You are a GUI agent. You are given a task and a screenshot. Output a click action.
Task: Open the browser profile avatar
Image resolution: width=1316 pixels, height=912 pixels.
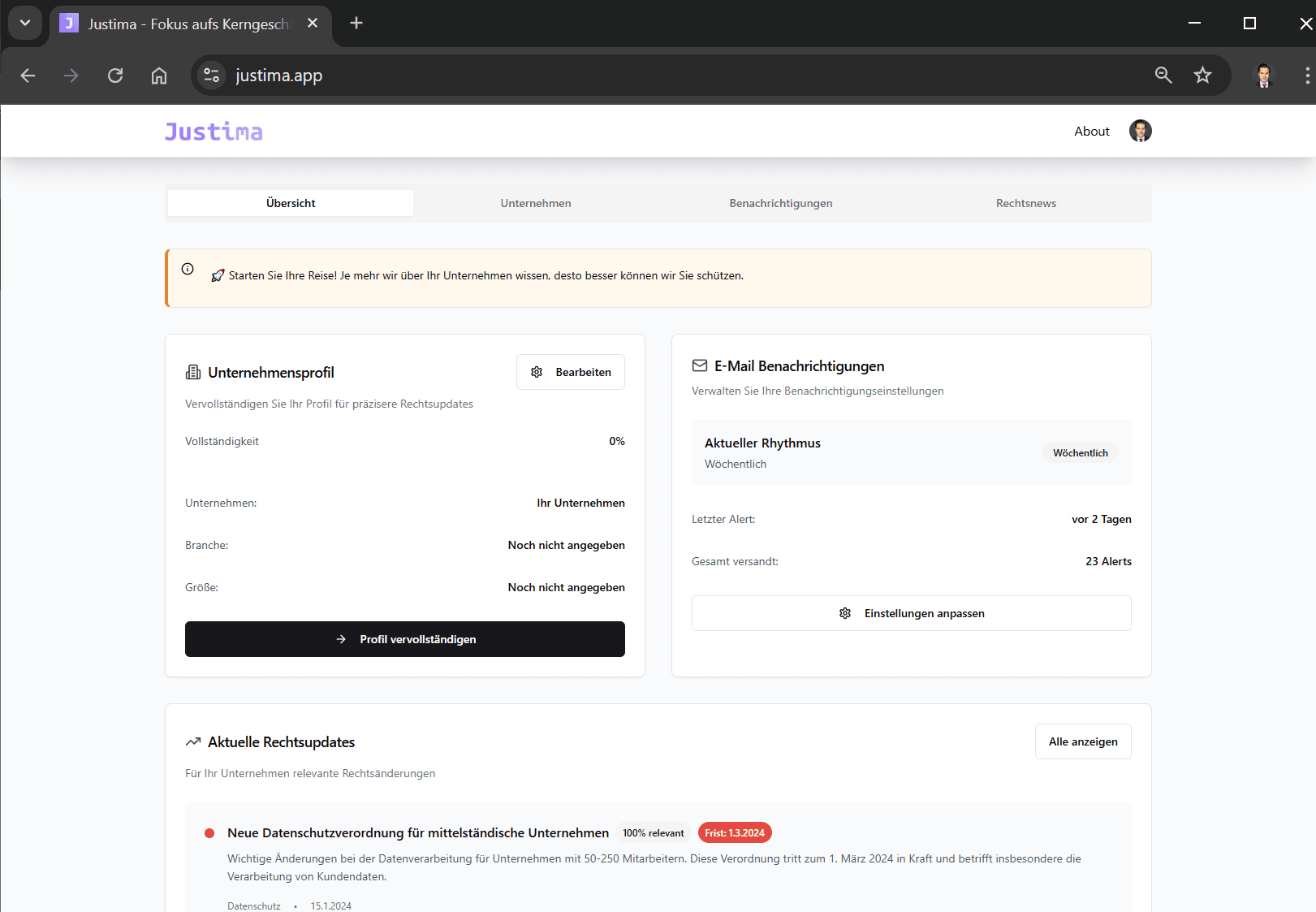1263,76
